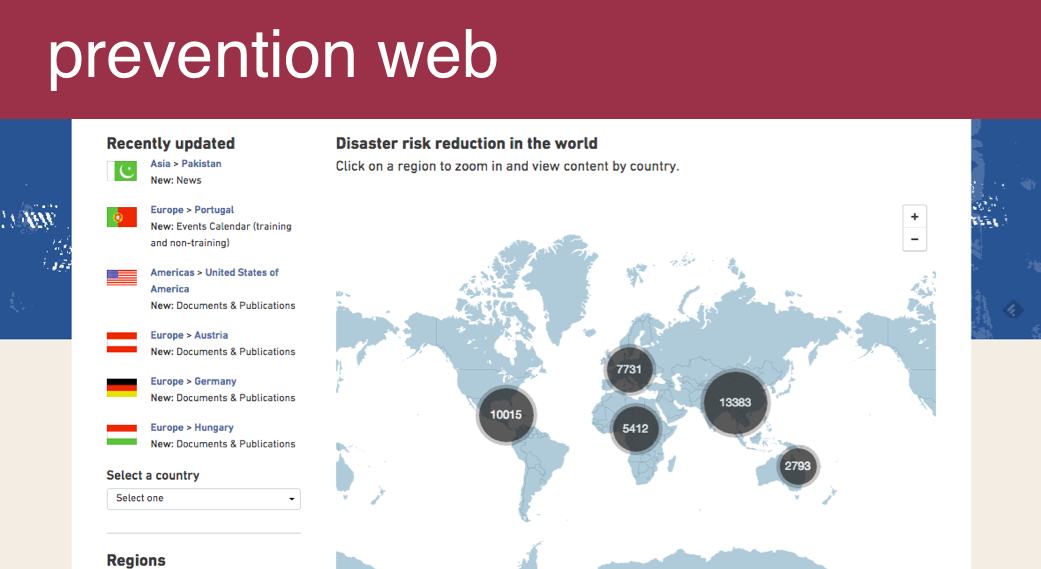Open the Europe link beside Austria

(x=167, y=335)
